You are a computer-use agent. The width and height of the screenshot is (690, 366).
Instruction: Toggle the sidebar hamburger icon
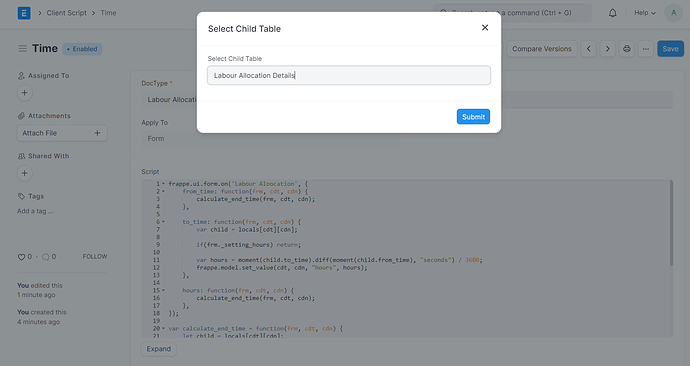22,48
